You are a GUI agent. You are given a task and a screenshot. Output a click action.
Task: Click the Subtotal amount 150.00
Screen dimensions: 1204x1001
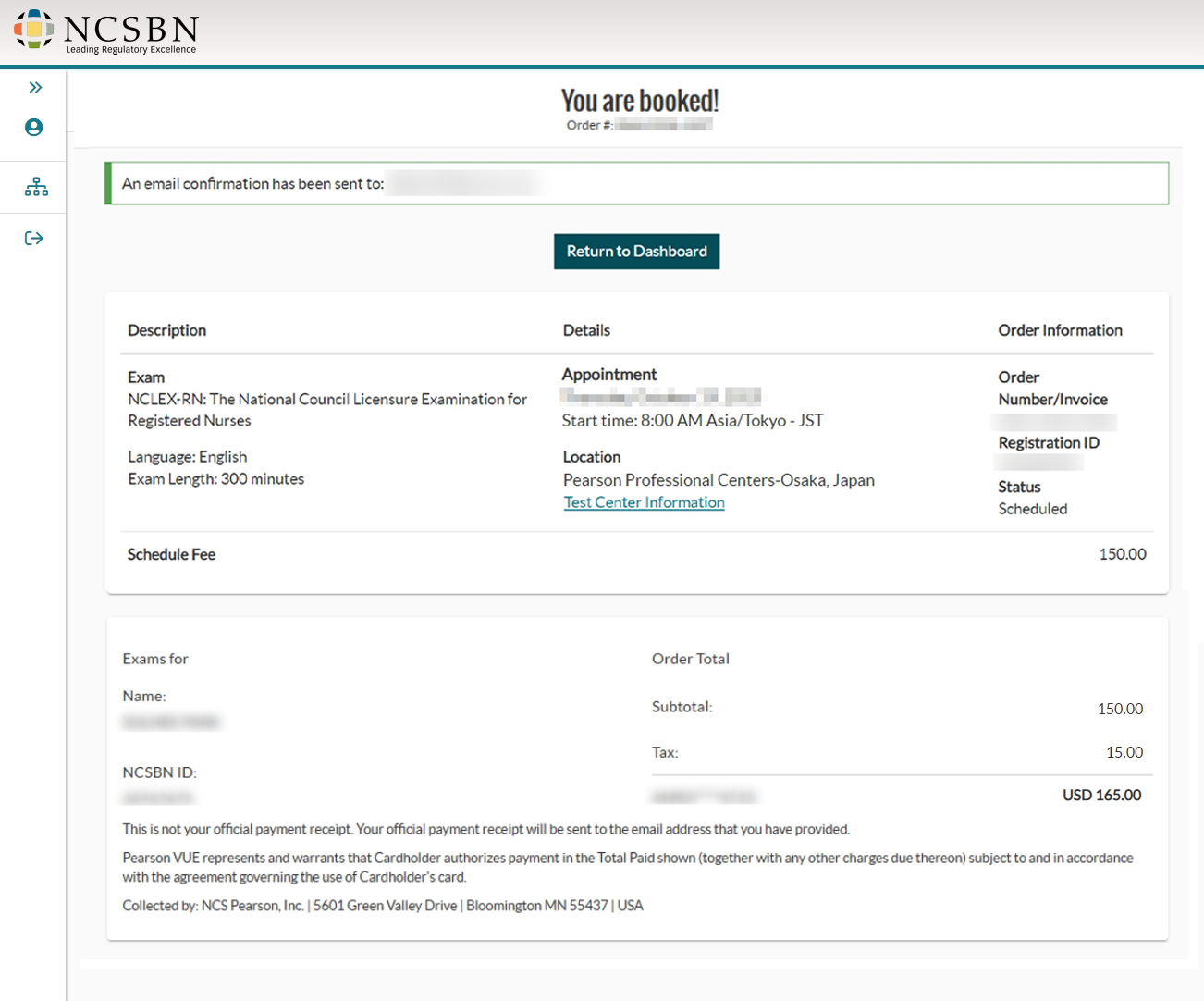click(x=1120, y=709)
